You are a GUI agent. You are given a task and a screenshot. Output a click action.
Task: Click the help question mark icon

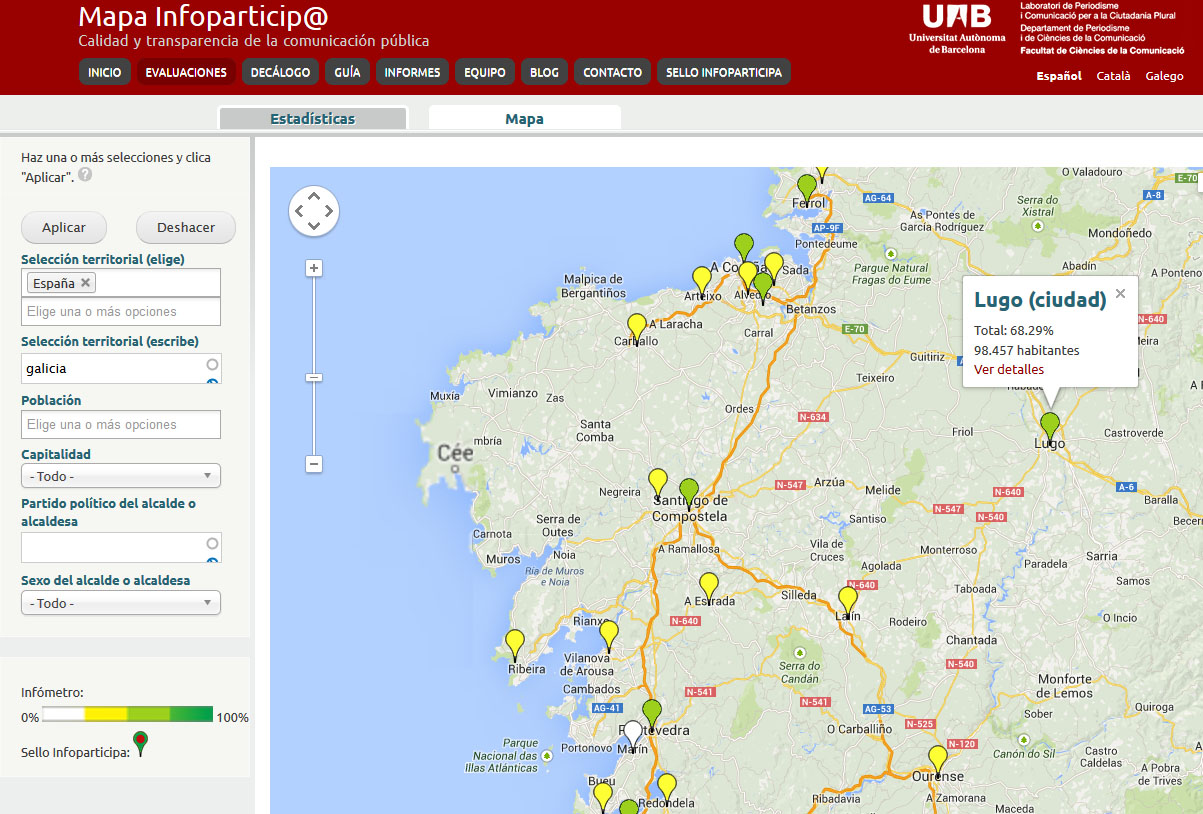tap(85, 174)
